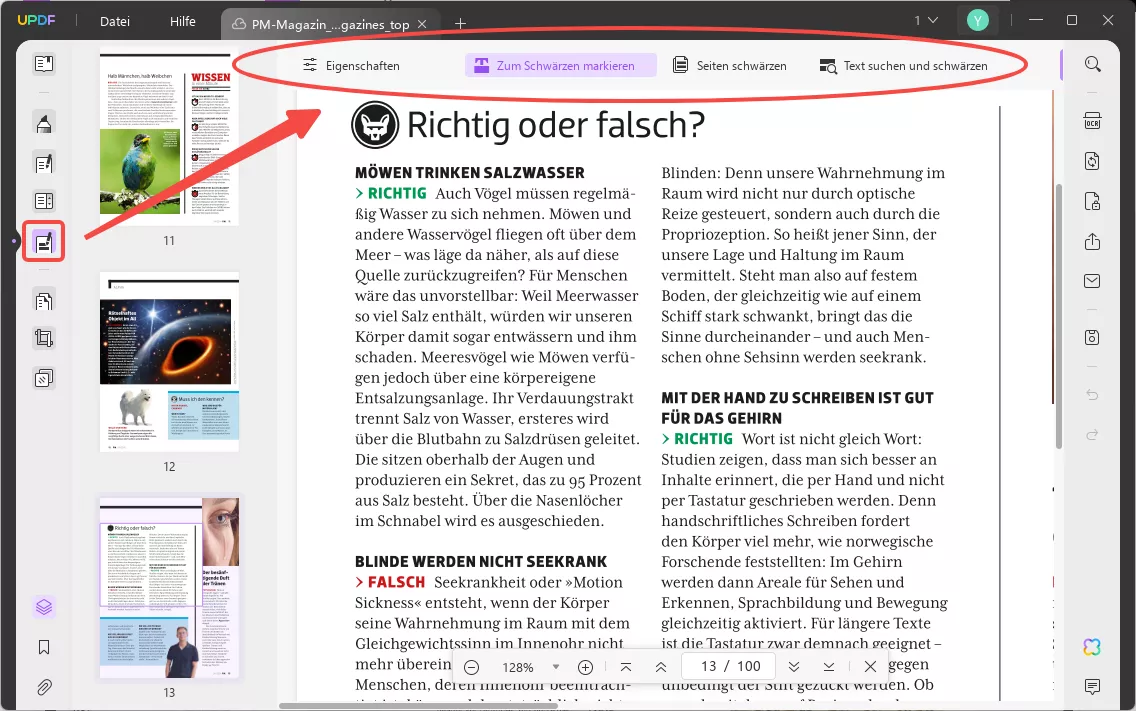1136x711 pixels.
Task: Open the Crop pages tool
Action: pos(43,338)
